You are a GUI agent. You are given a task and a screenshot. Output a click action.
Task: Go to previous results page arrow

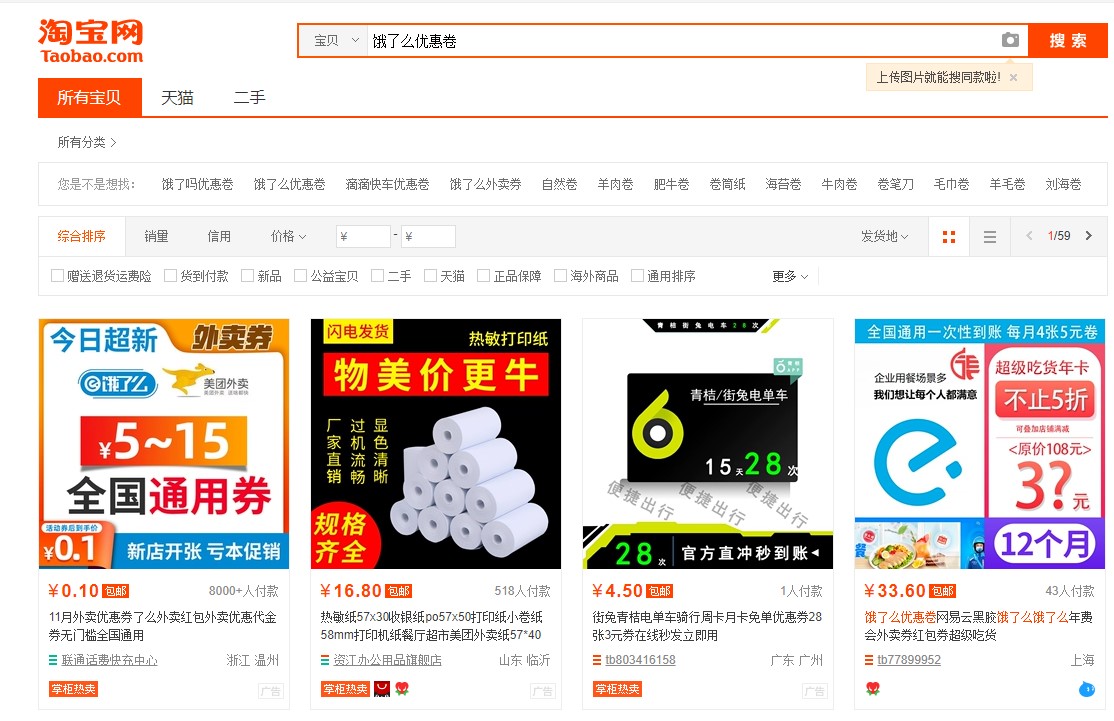coord(1029,236)
